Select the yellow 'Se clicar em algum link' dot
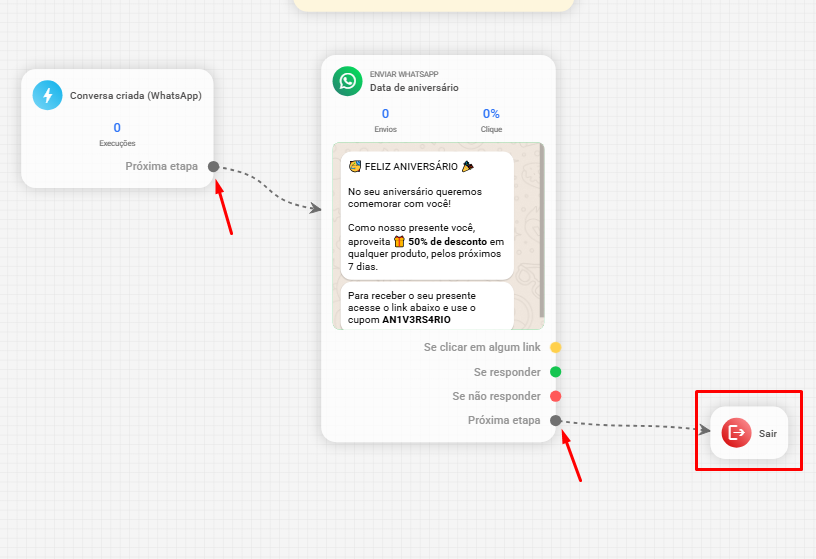 pyautogui.click(x=556, y=347)
